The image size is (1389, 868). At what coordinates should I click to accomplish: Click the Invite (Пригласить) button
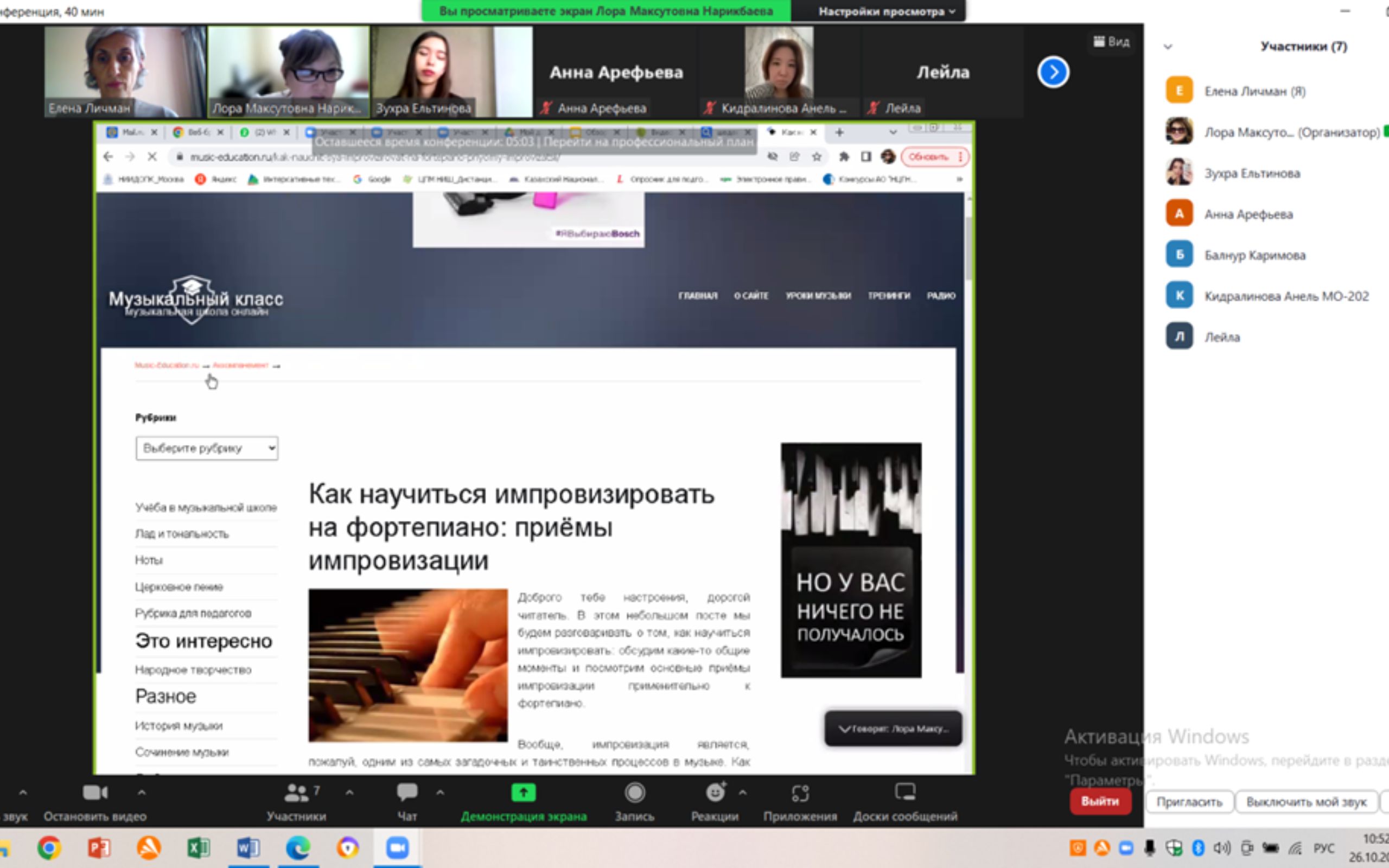pyautogui.click(x=1189, y=802)
